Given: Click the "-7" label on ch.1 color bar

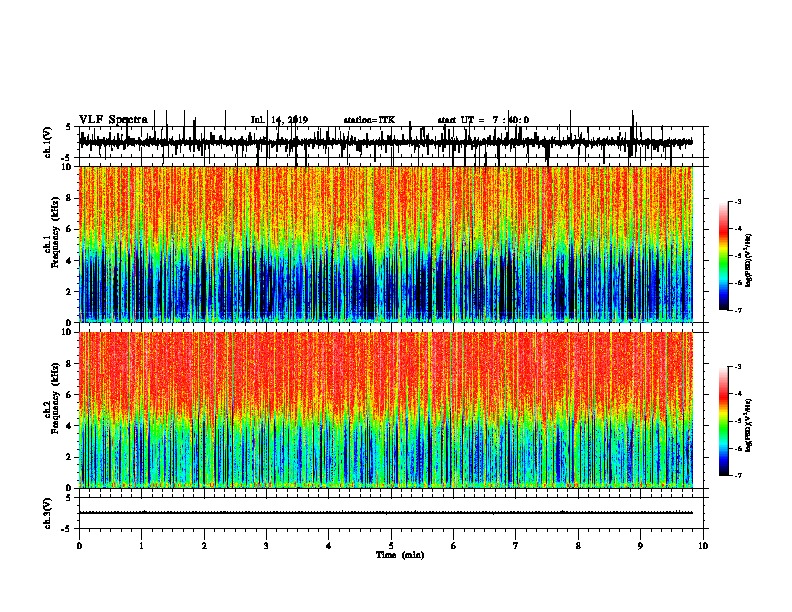Looking at the screenshot, I should [x=737, y=310].
